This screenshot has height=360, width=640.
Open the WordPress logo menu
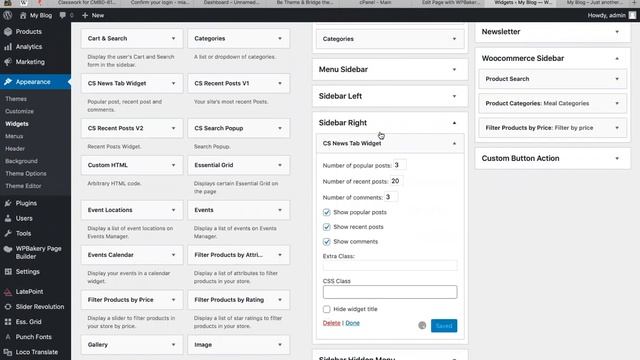(7, 16)
